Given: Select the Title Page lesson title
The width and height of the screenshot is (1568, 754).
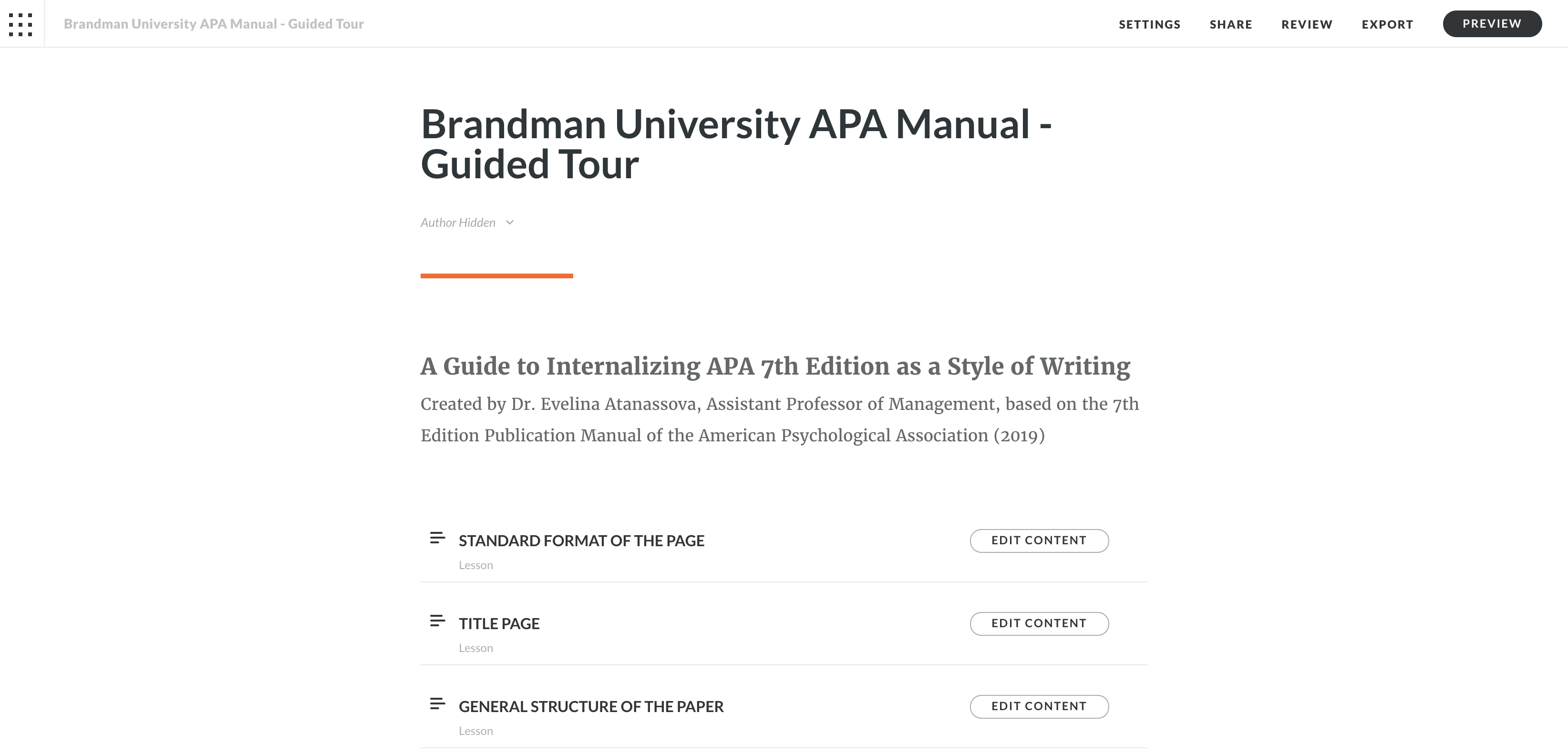Looking at the screenshot, I should tap(499, 623).
